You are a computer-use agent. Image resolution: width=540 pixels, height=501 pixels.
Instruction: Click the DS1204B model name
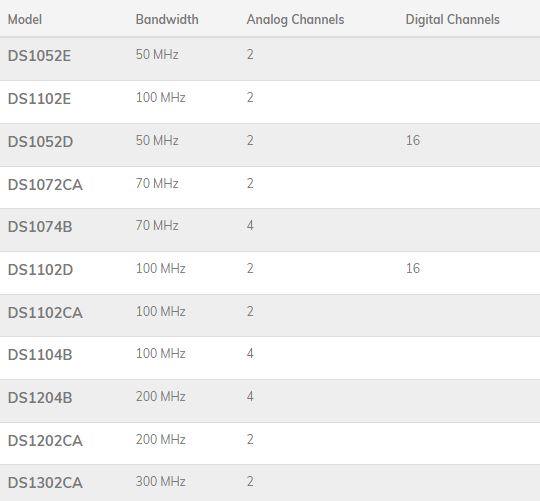(x=40, y=398)
